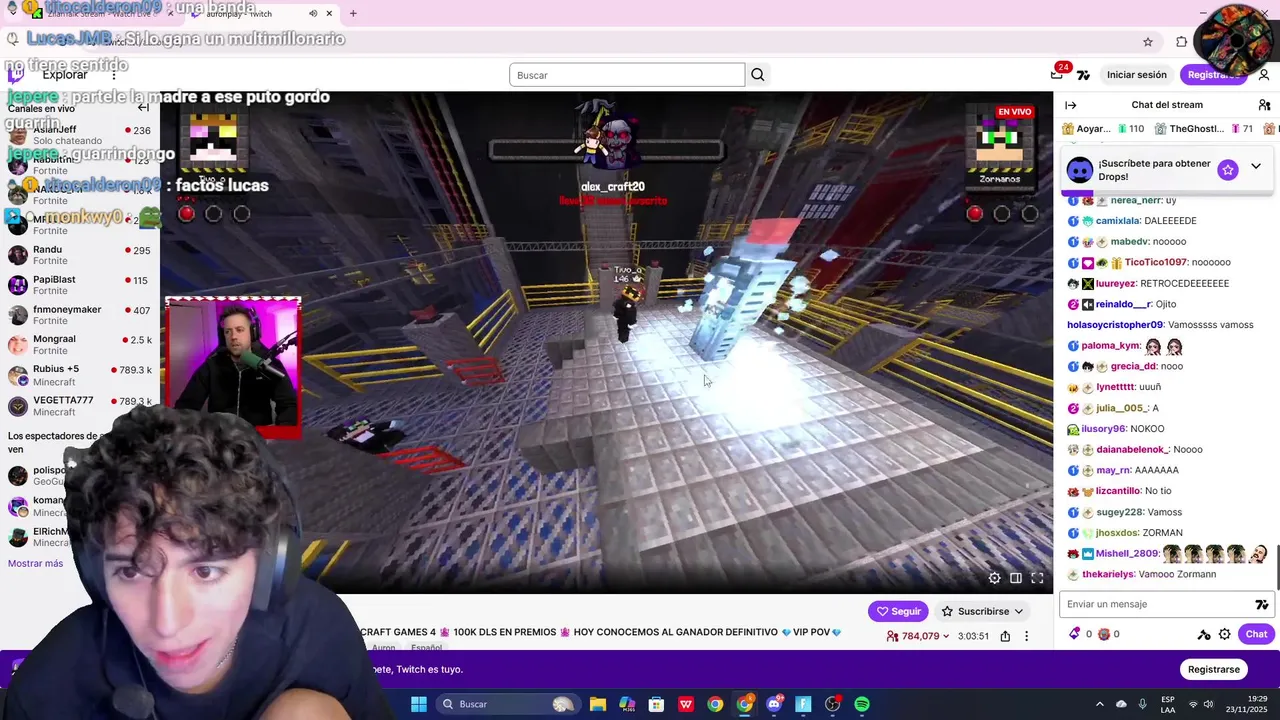Image resolution: width=1280 pixels, height=720 pixels.
Task: Open PapiBlast channel in sidebar
Action: (78, 285)
